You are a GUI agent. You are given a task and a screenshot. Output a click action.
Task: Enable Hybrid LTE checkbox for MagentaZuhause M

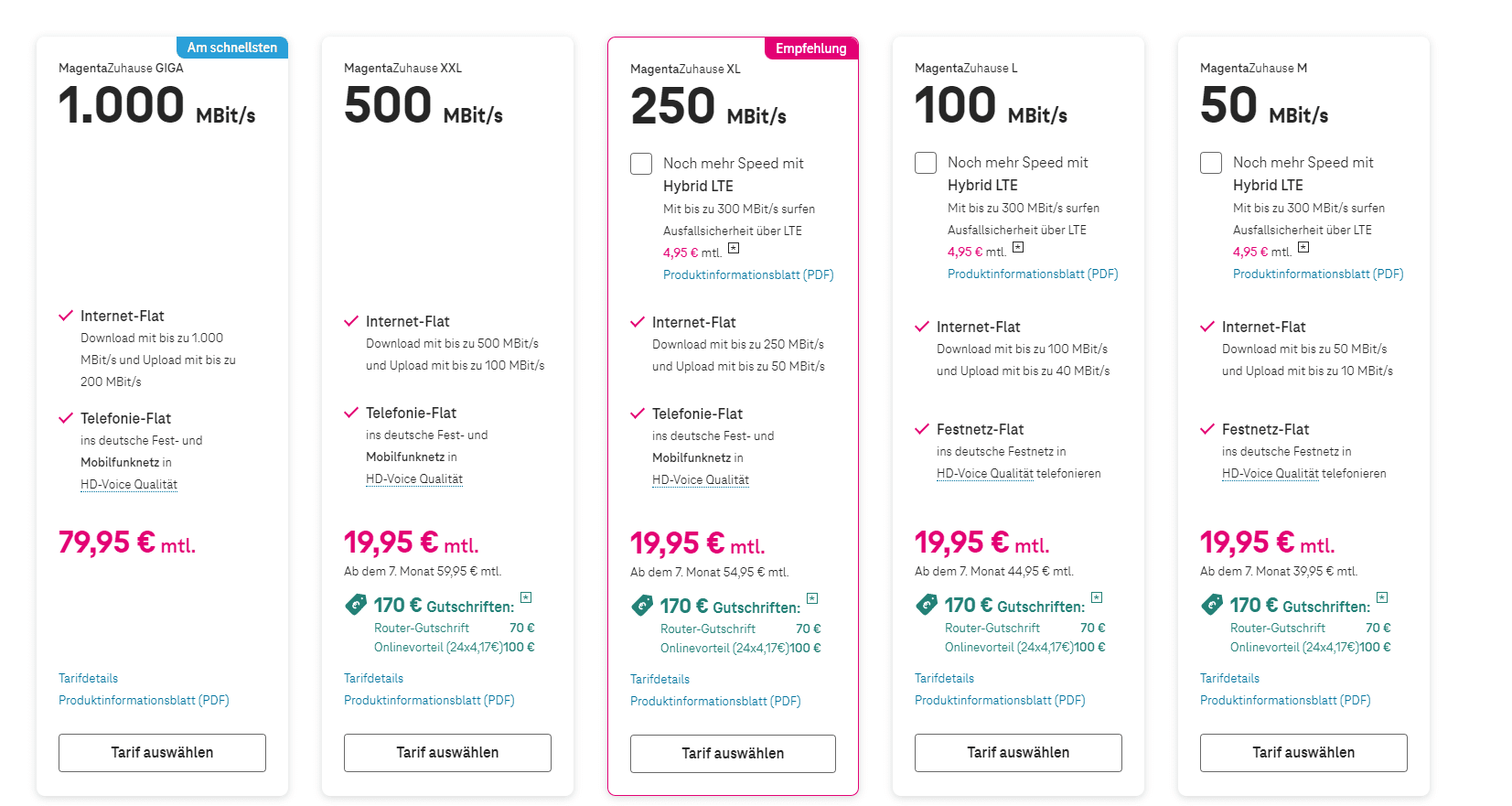tap(1211, 163)
